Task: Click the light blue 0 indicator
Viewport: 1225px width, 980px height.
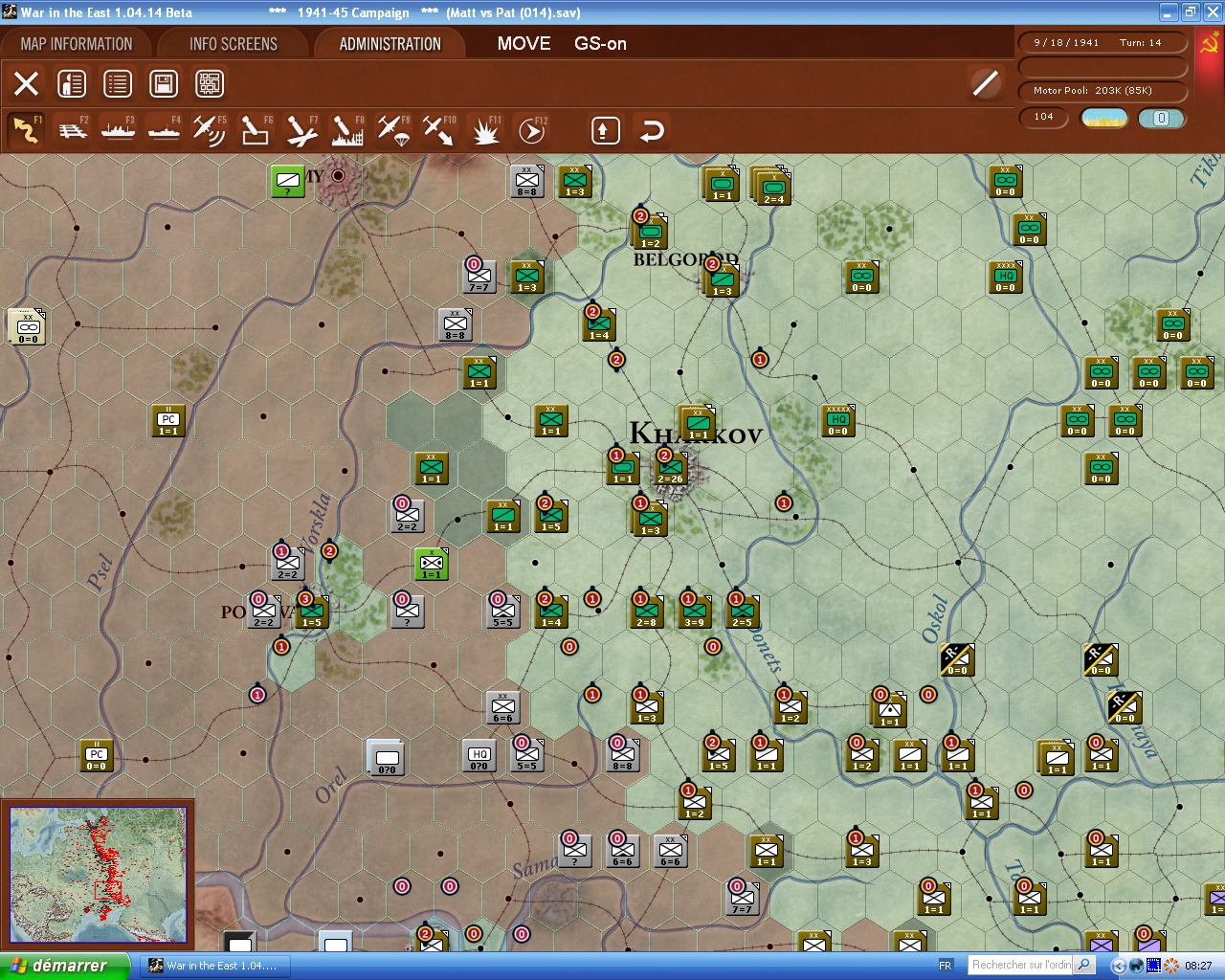Action: point(1161,118)
